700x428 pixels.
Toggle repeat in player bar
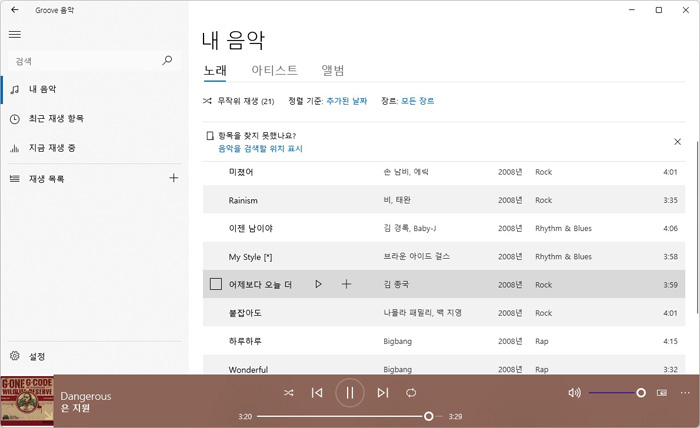click(411, 393)
